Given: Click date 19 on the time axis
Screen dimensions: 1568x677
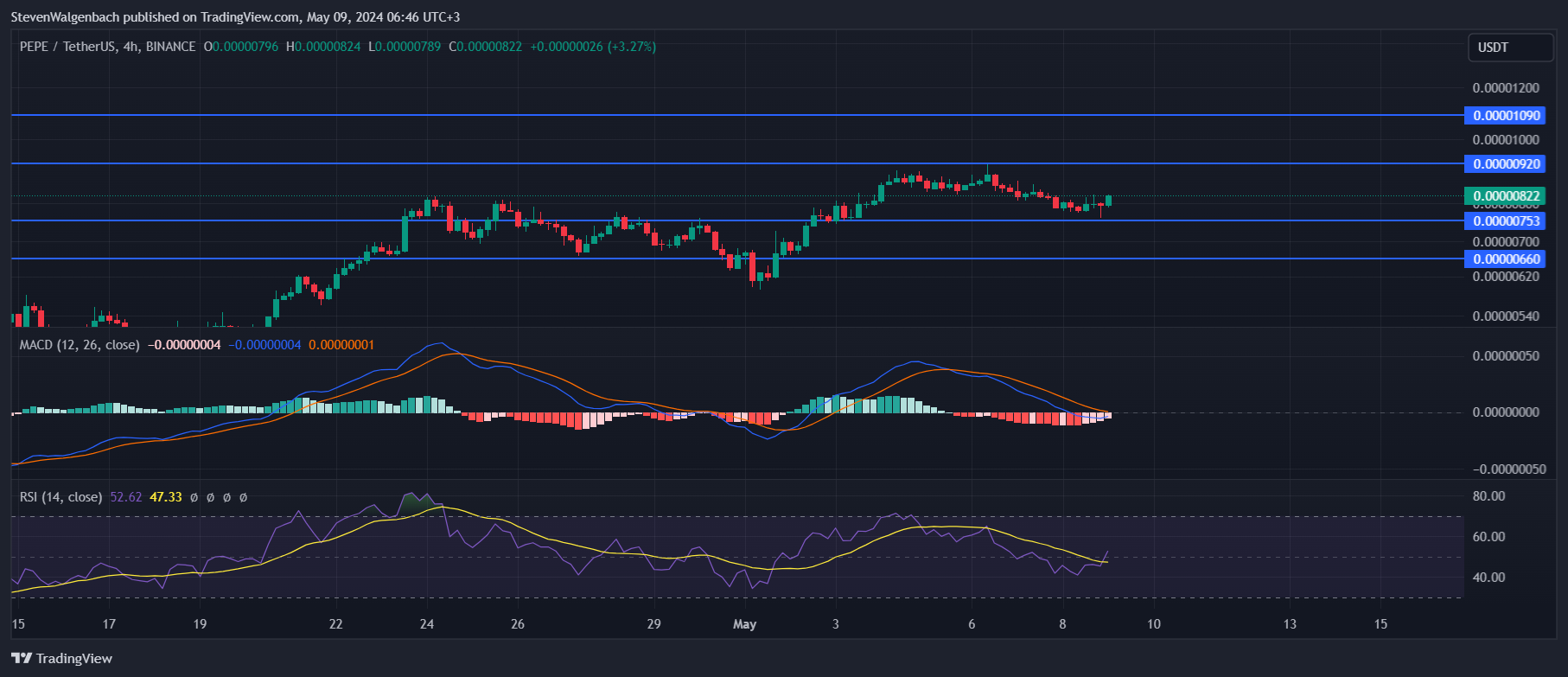Looking at the screenshot, I should pos(200,624).
